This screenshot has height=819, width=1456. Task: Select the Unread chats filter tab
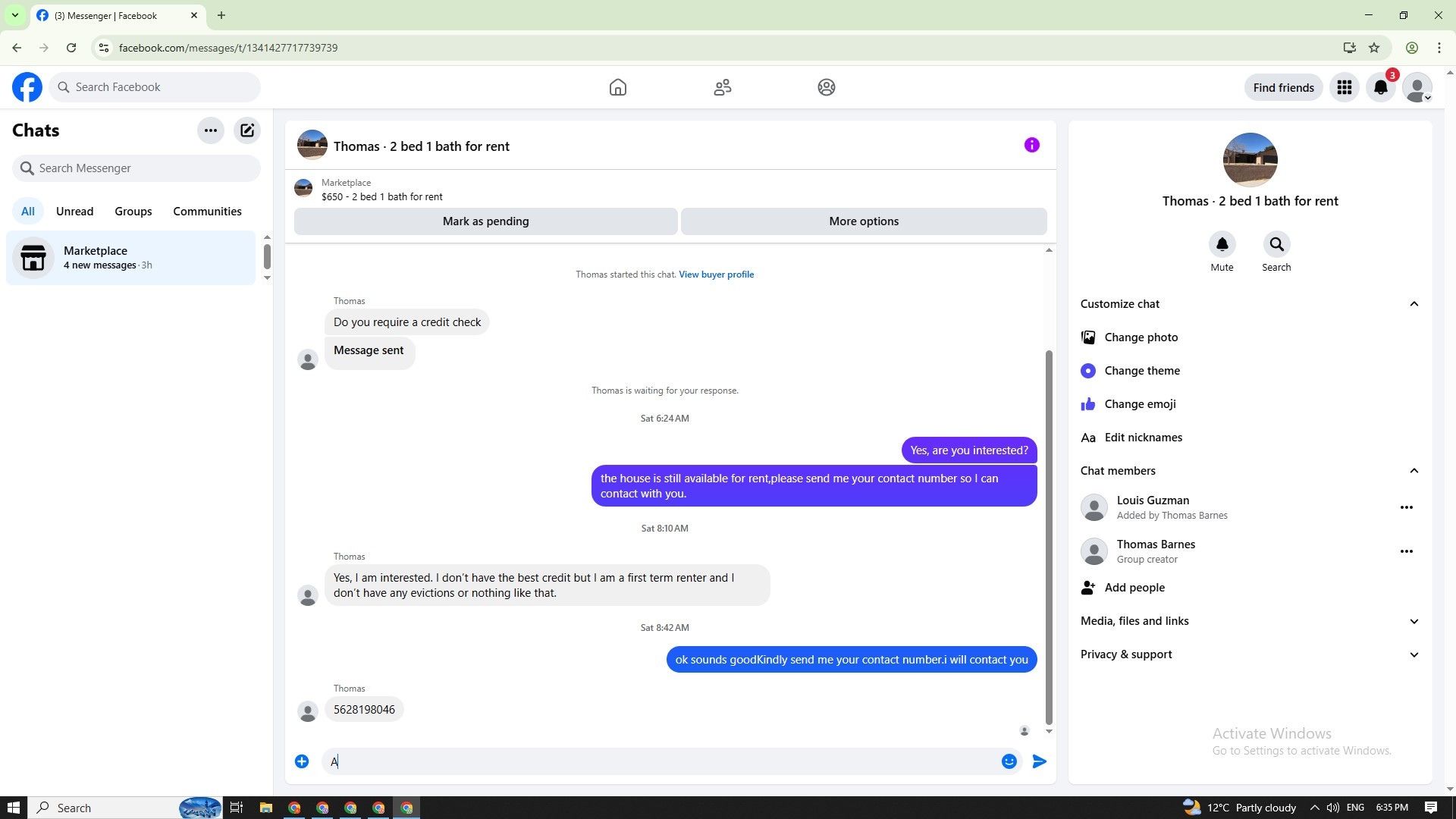point(74,212)
